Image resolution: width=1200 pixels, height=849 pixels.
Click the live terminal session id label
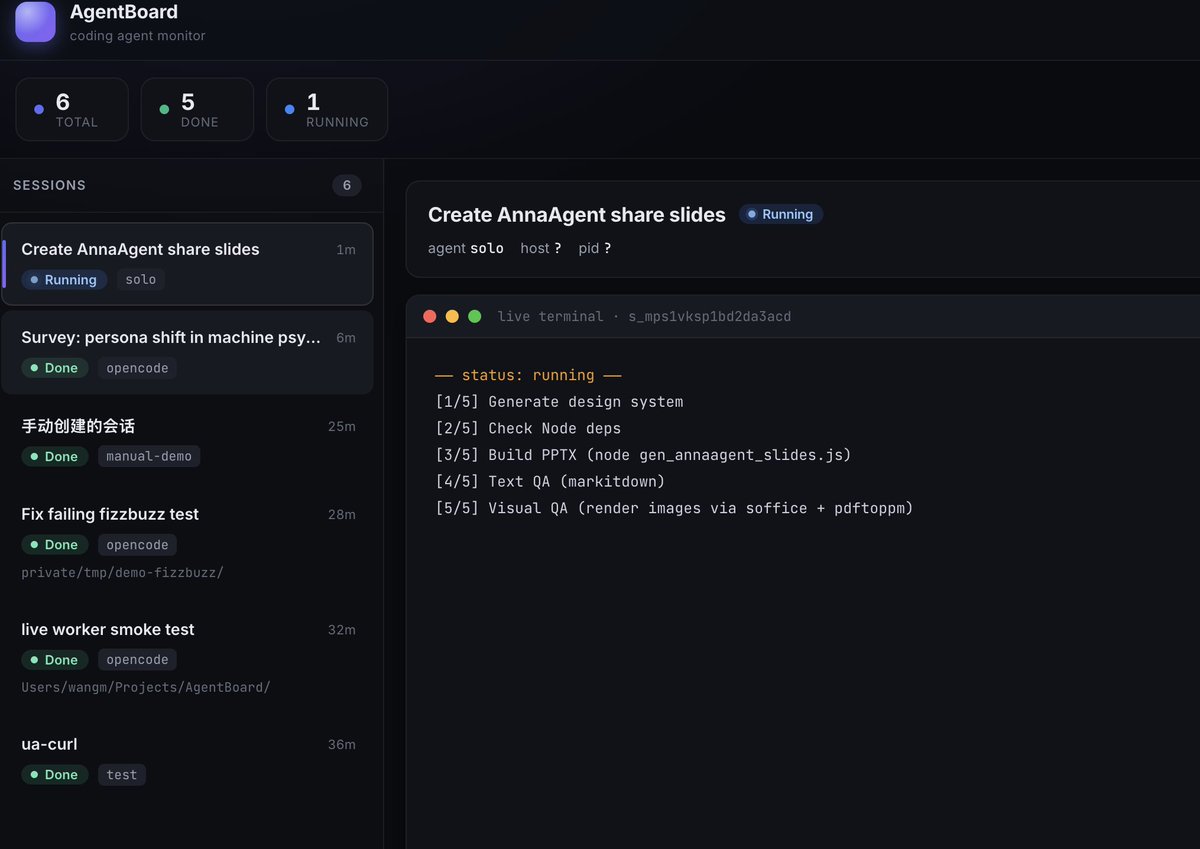tap(644, 316)
